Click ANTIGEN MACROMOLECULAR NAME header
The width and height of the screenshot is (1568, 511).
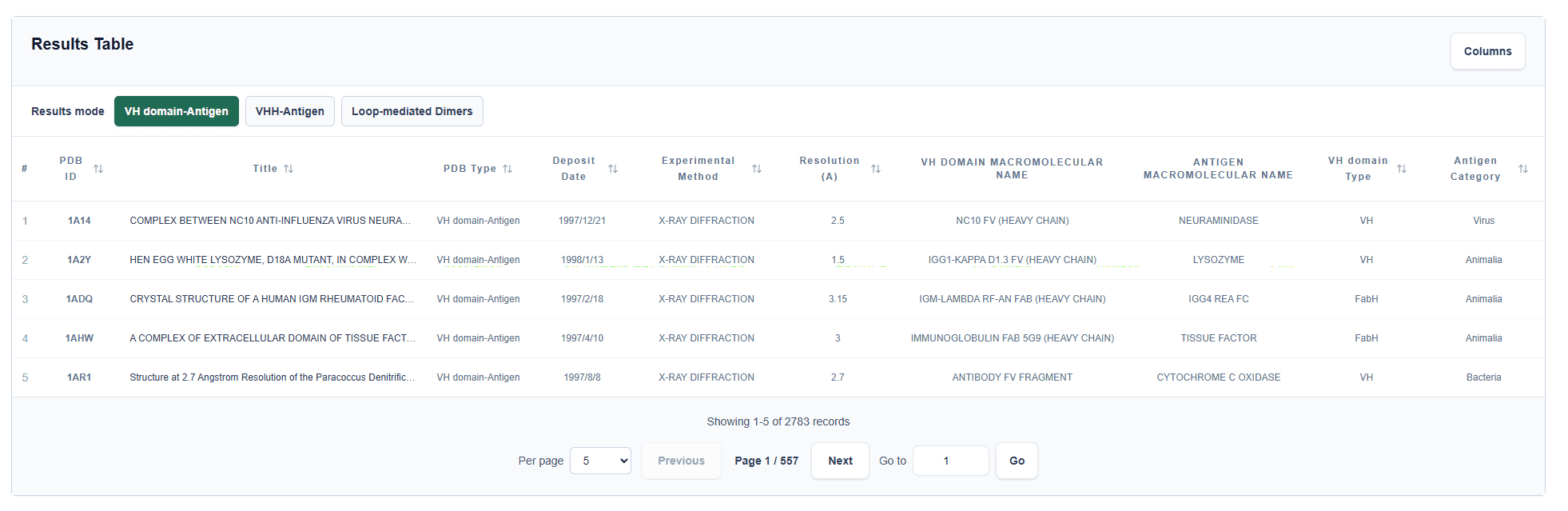pyautogui.click(x=1218, y=169)
